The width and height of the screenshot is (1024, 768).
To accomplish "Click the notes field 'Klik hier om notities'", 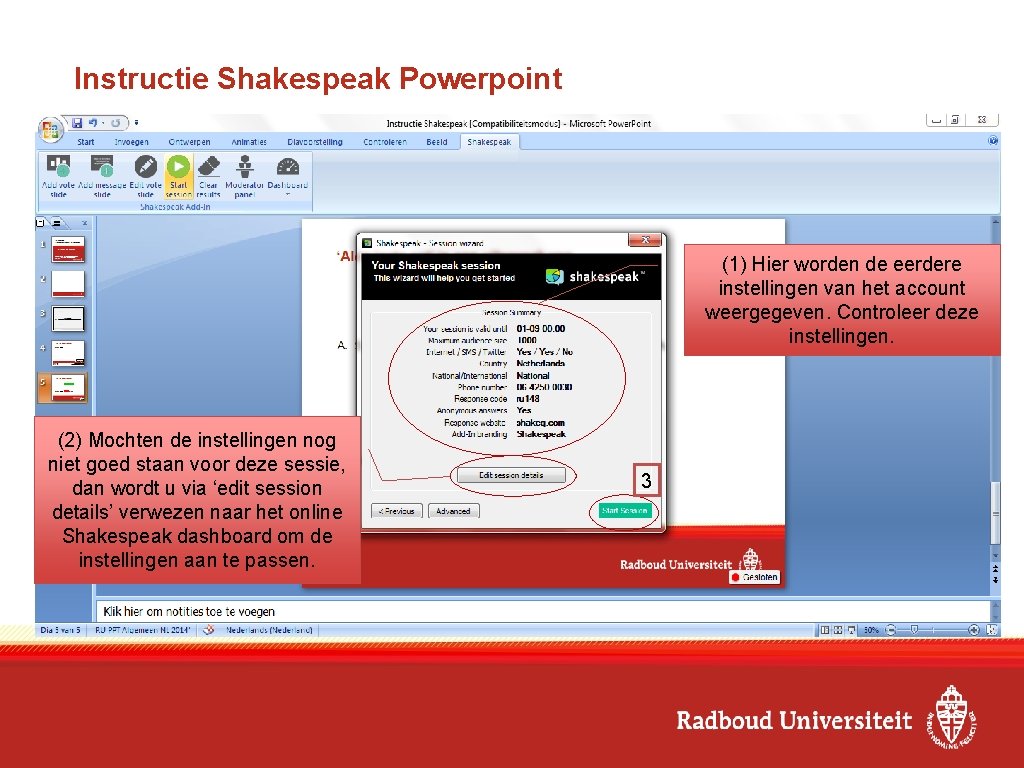I will (x=542, y=611).
